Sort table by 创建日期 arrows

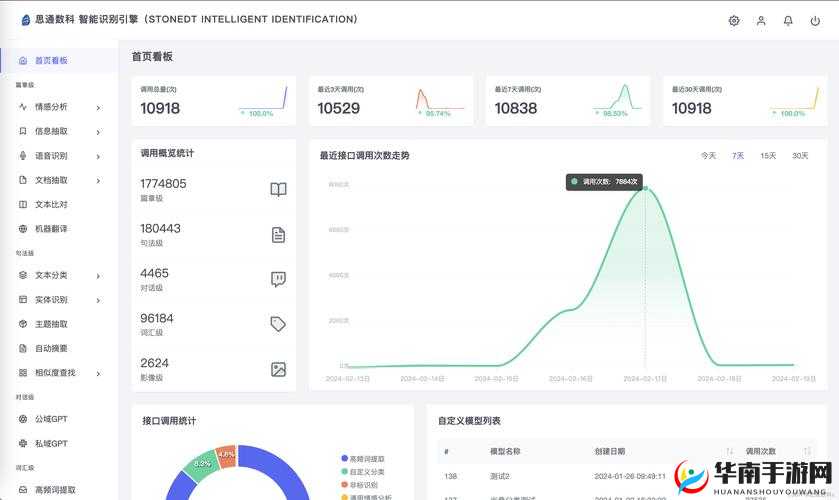tap(730, 451)
